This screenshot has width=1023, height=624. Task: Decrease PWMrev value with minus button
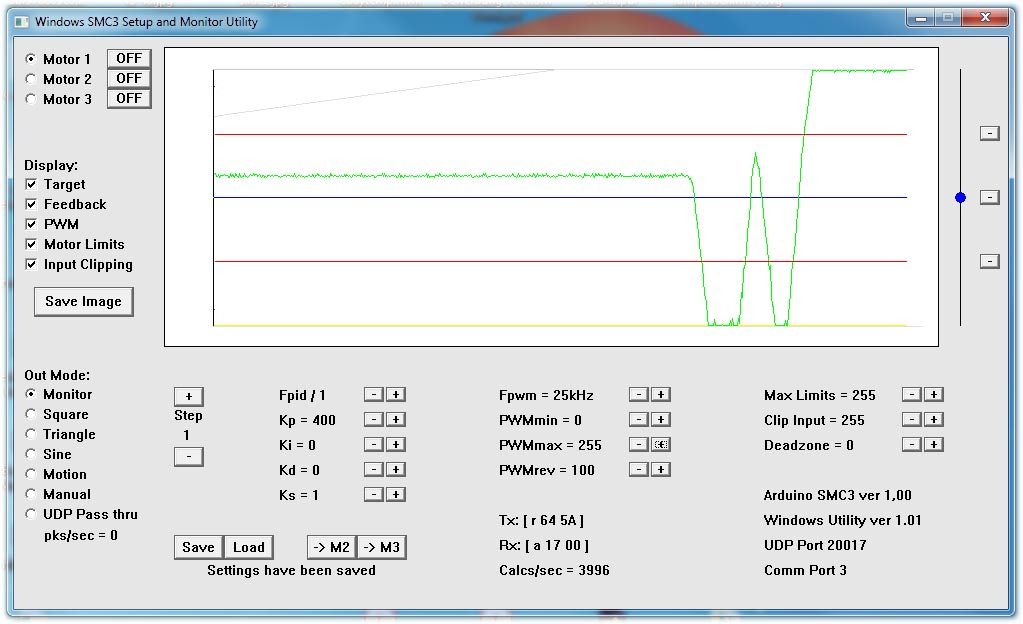(638, 469)
